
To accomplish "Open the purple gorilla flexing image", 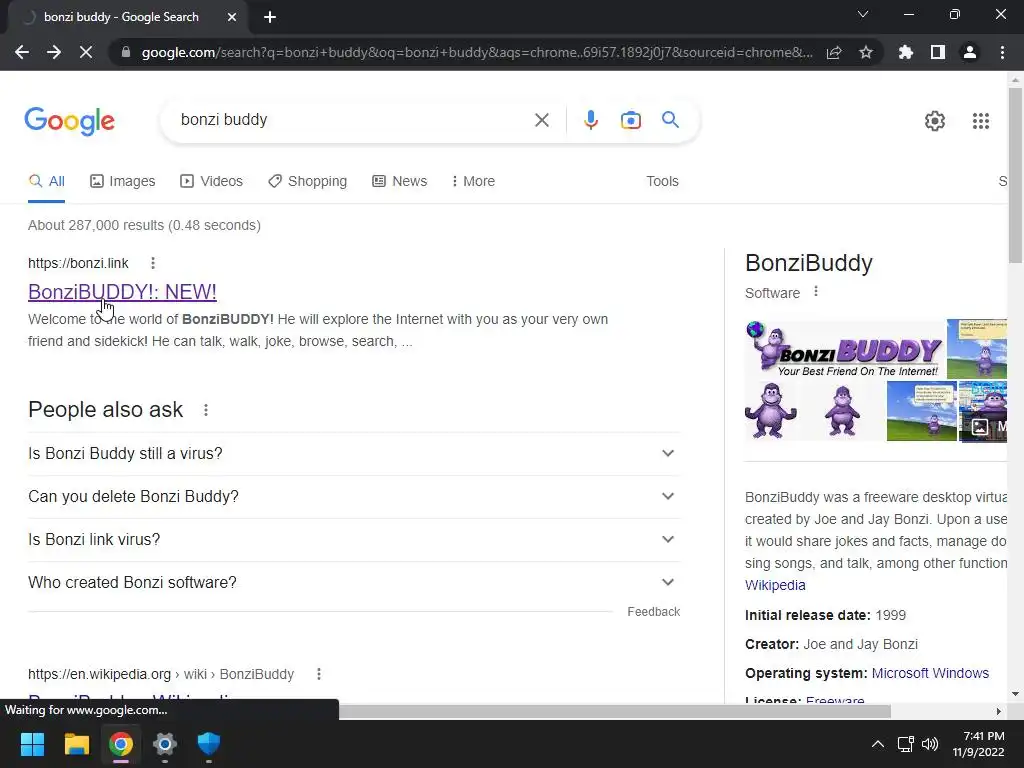I will (x=771, y=411).
